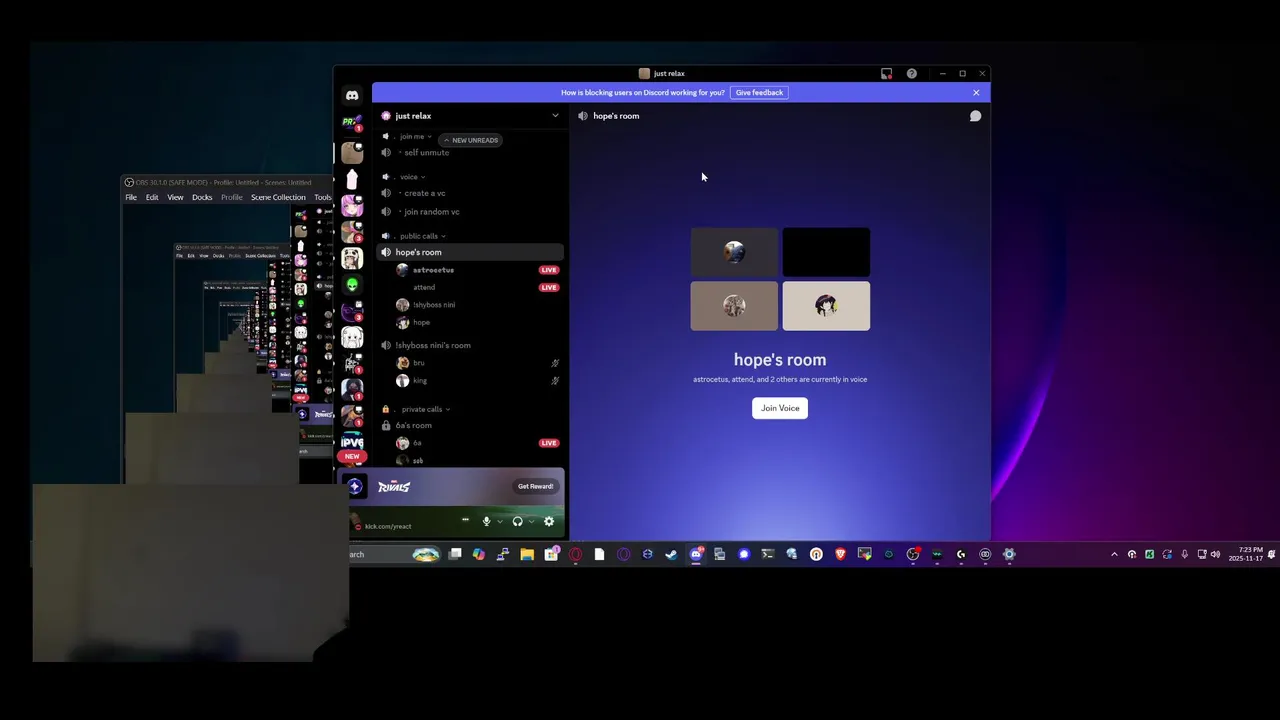
Task: Open the IPV6 server icon
Action: click(352, 442)
